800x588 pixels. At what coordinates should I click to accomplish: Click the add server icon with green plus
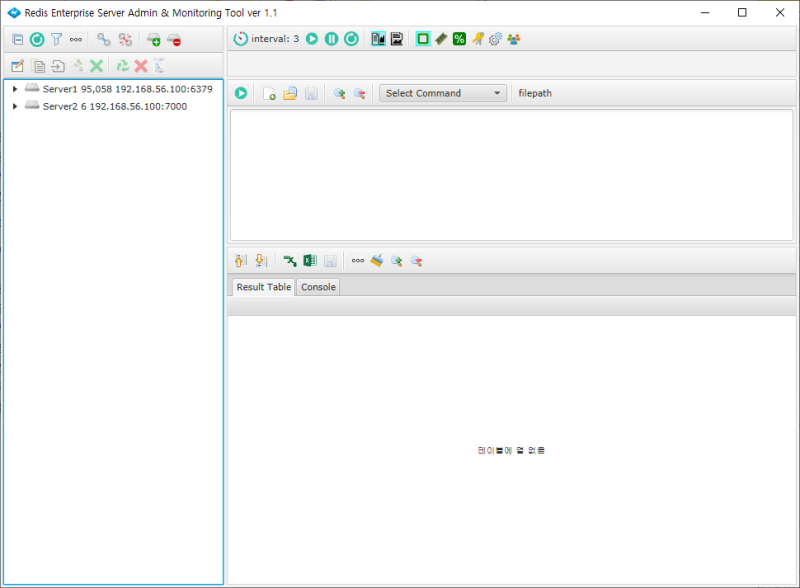pyautogui.click(x=153, y=40)
